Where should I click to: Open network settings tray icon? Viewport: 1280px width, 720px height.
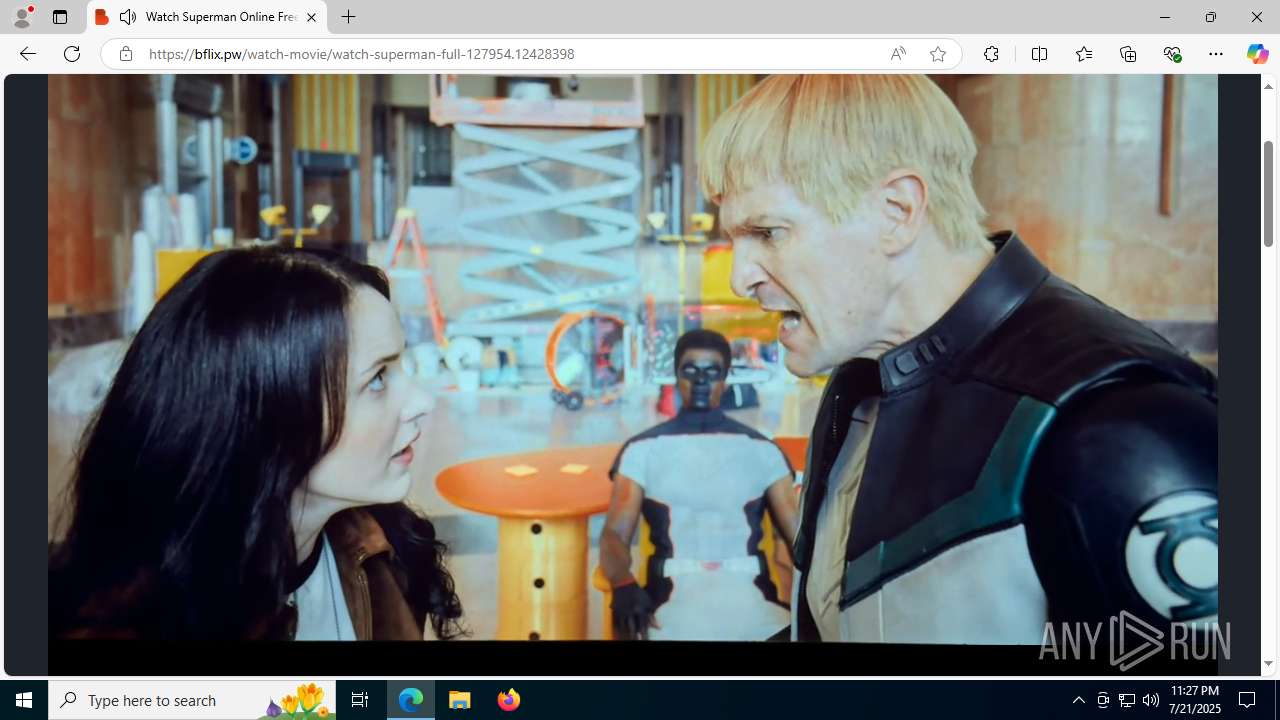1127,700
